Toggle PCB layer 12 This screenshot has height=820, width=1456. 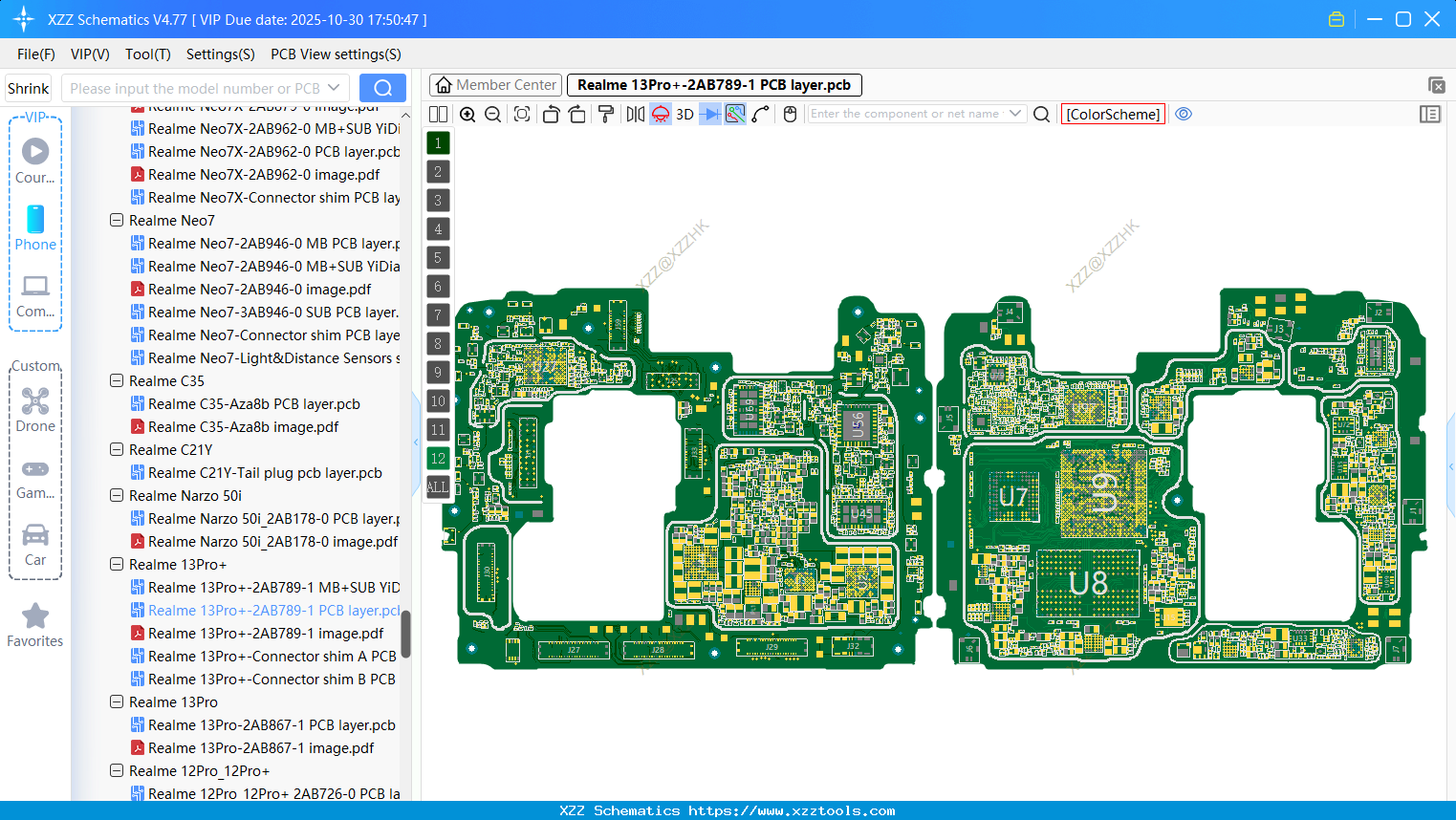[x=438, y=459]
